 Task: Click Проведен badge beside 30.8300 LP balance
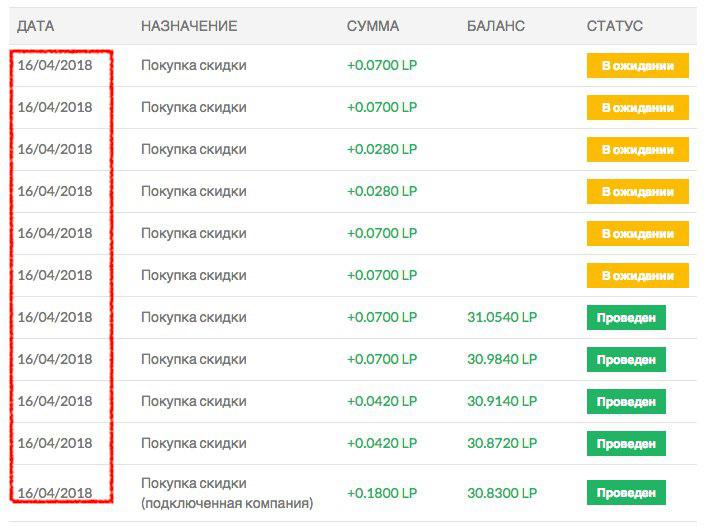click(626, 493)
